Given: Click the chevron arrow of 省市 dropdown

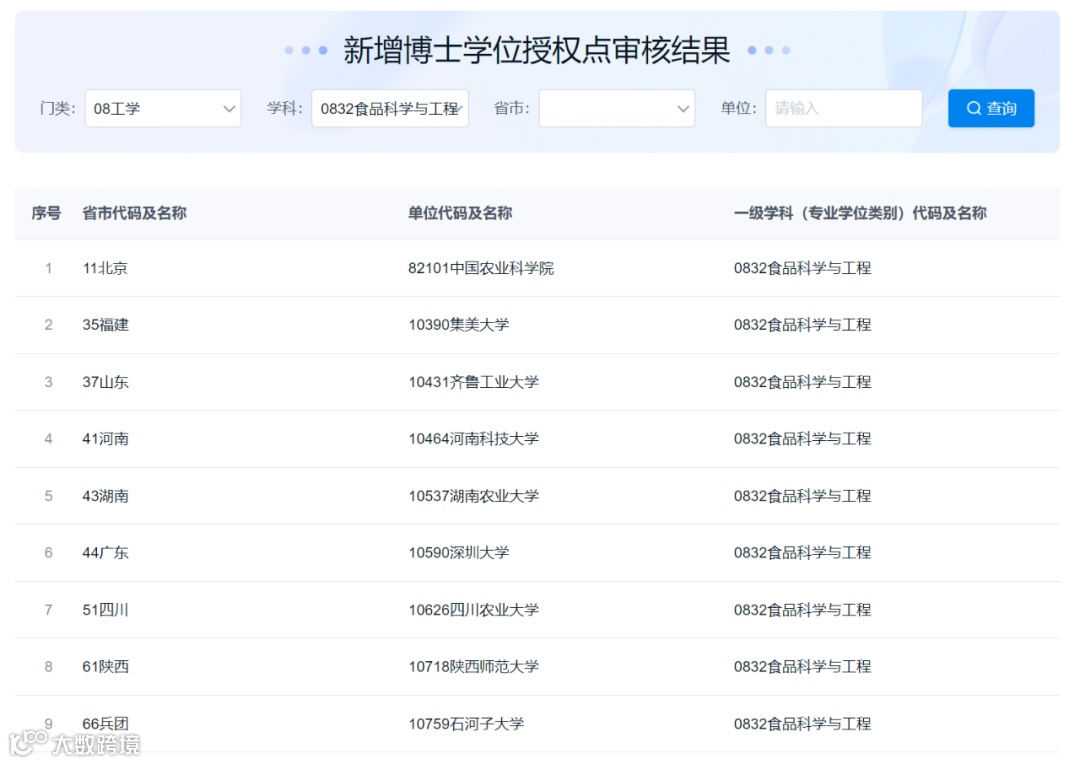Looking at the screenshot, I should tap(683, 109).
